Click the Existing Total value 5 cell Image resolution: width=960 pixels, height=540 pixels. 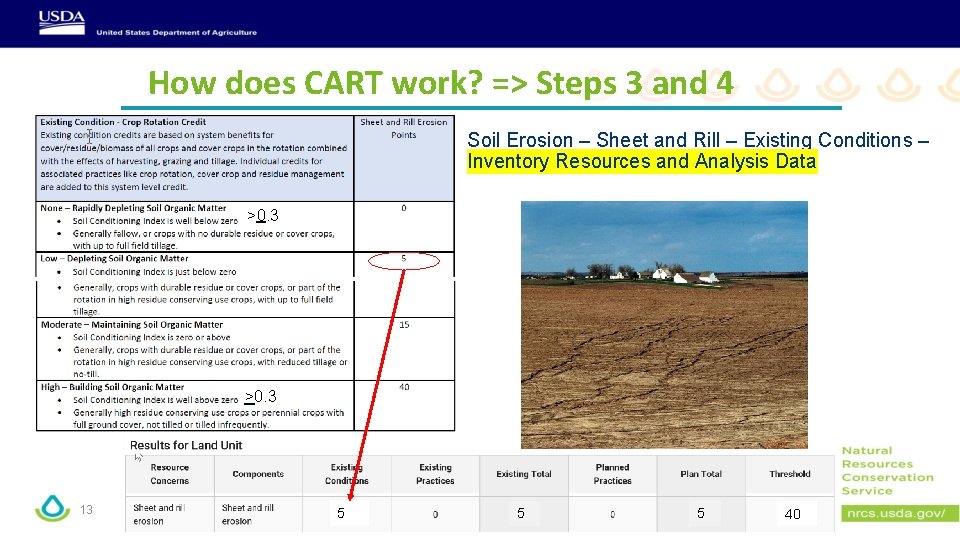[523, 514]
